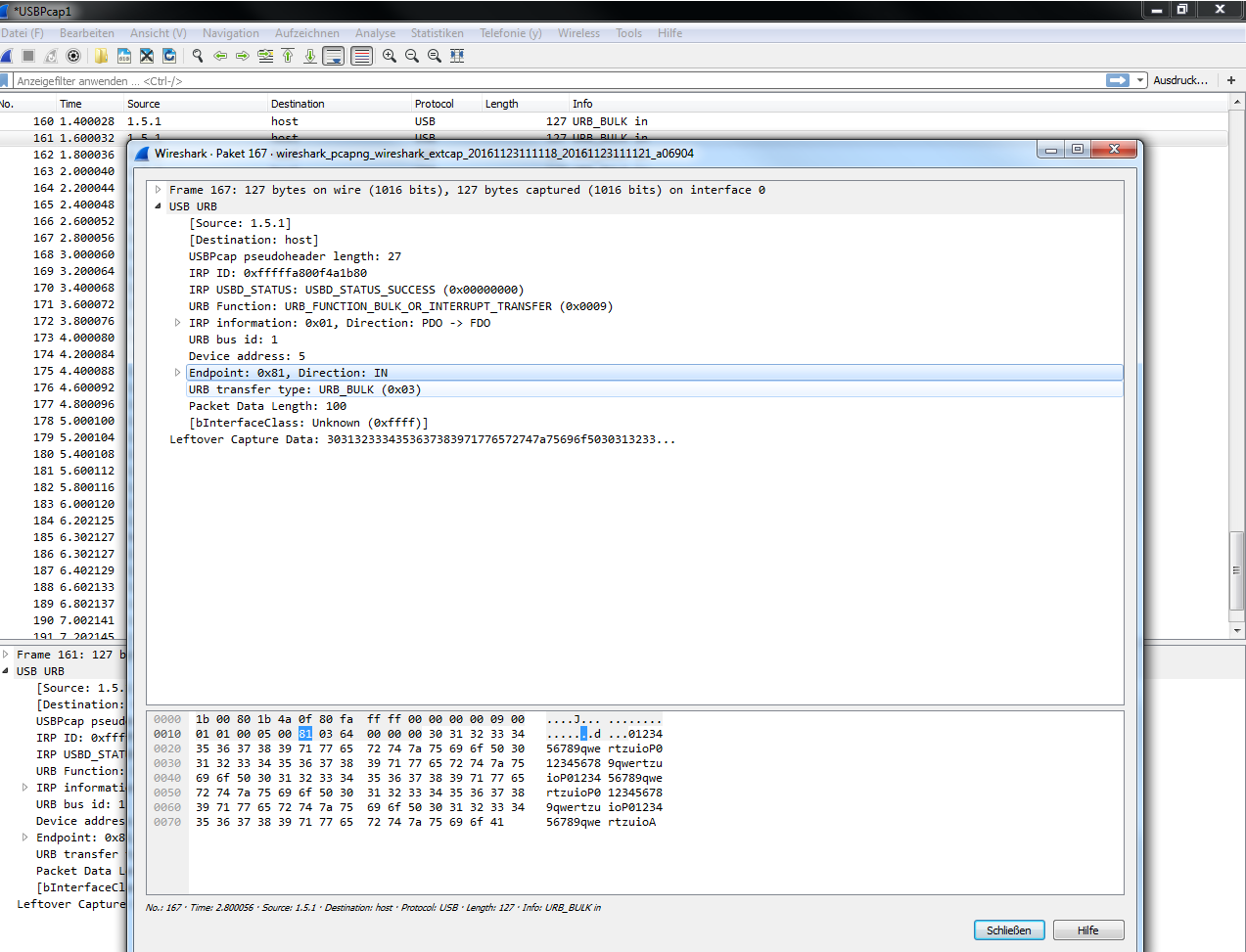Close the capture file icon
This screenshot has height=952, width=1246.
coord(147,56)
